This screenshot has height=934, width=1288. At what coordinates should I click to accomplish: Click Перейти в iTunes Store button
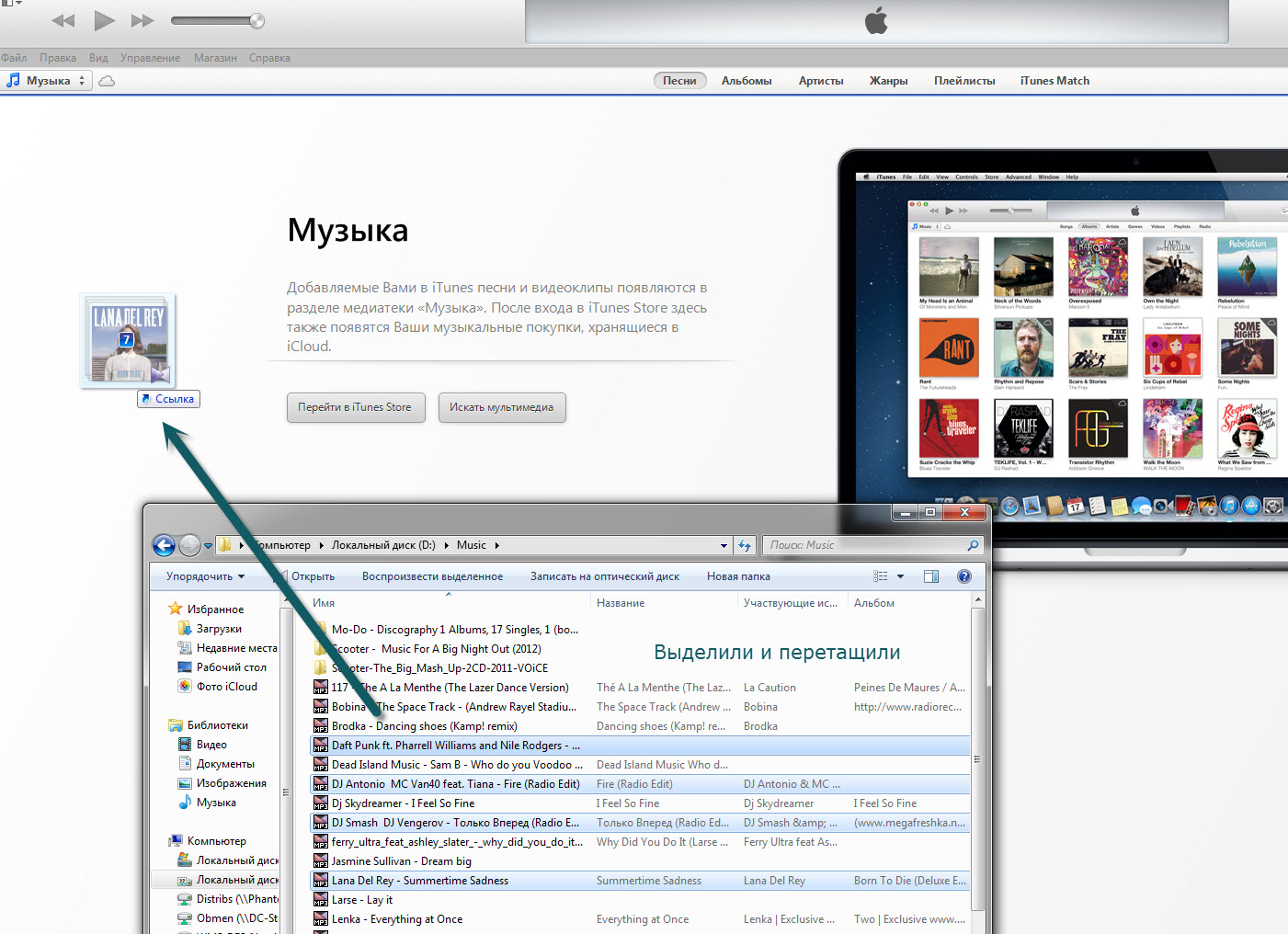tap(355, 407)
